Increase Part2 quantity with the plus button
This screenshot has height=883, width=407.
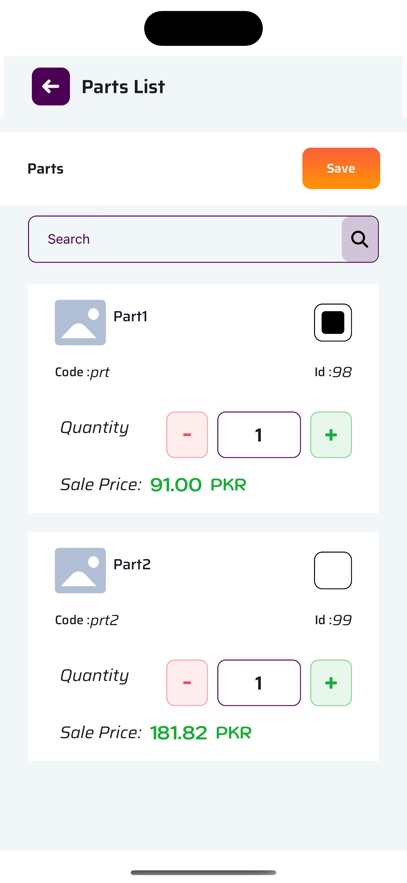tap(331, 683)
